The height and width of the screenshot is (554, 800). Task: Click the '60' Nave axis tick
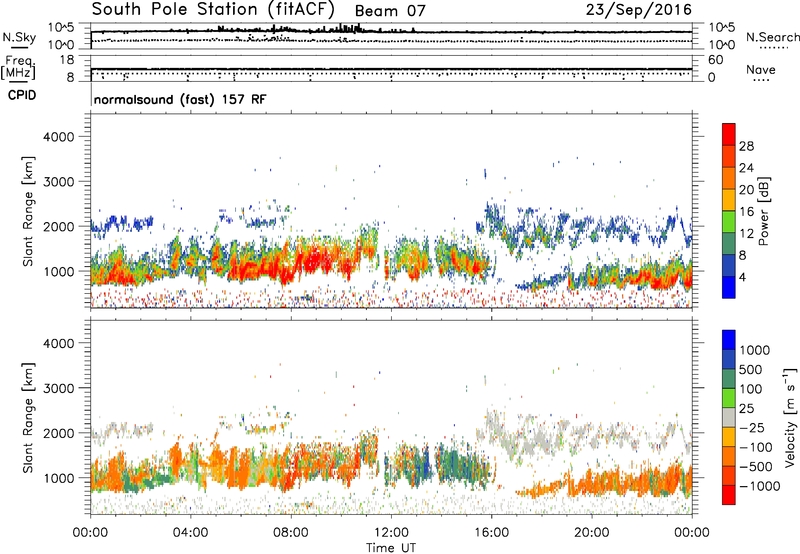715,60
